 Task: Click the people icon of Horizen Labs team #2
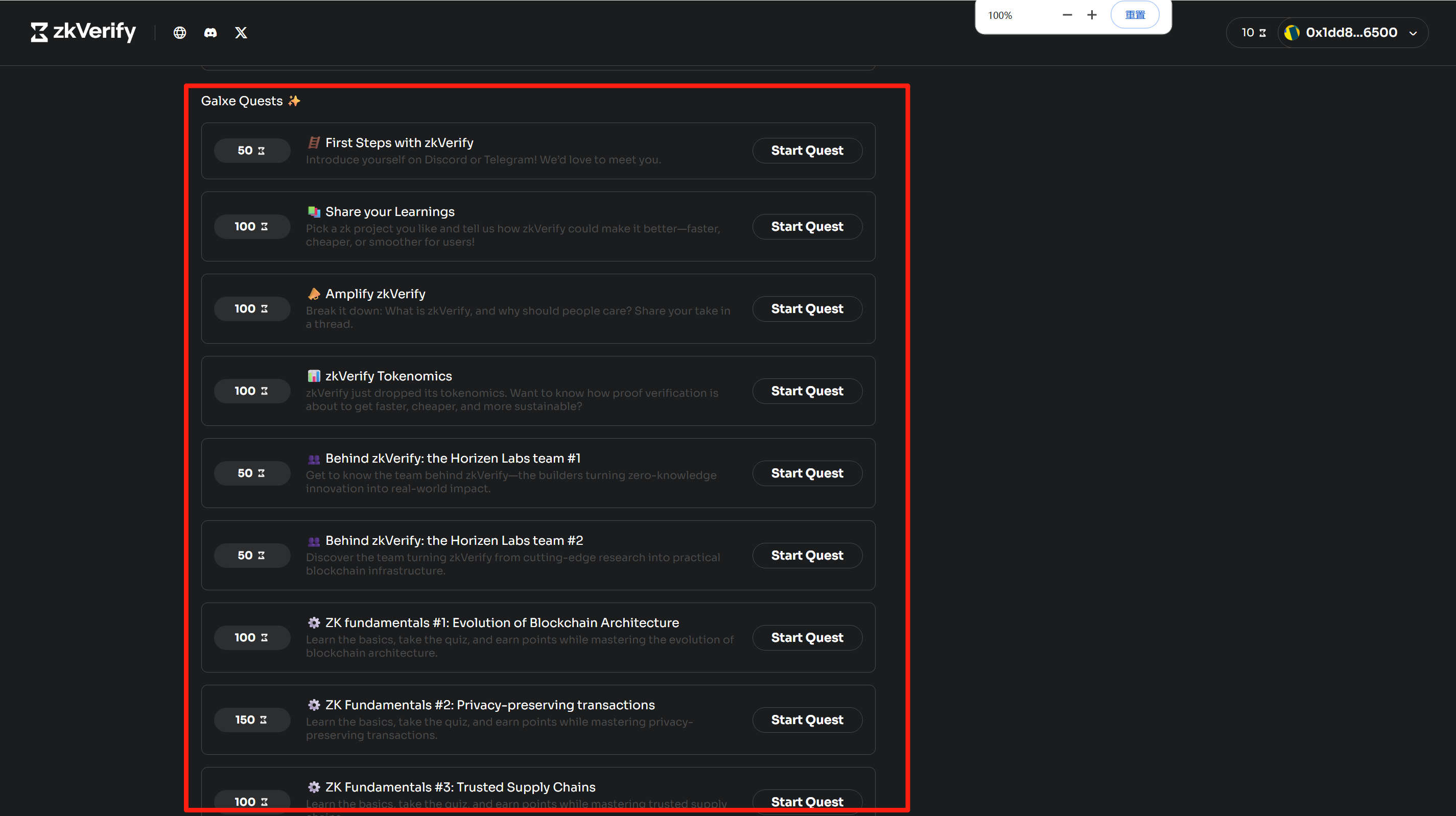314,541
